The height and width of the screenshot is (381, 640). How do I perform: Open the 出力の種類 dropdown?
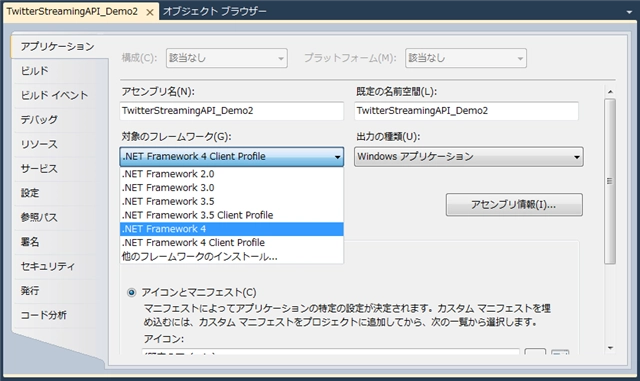click(x=469, y=157)
